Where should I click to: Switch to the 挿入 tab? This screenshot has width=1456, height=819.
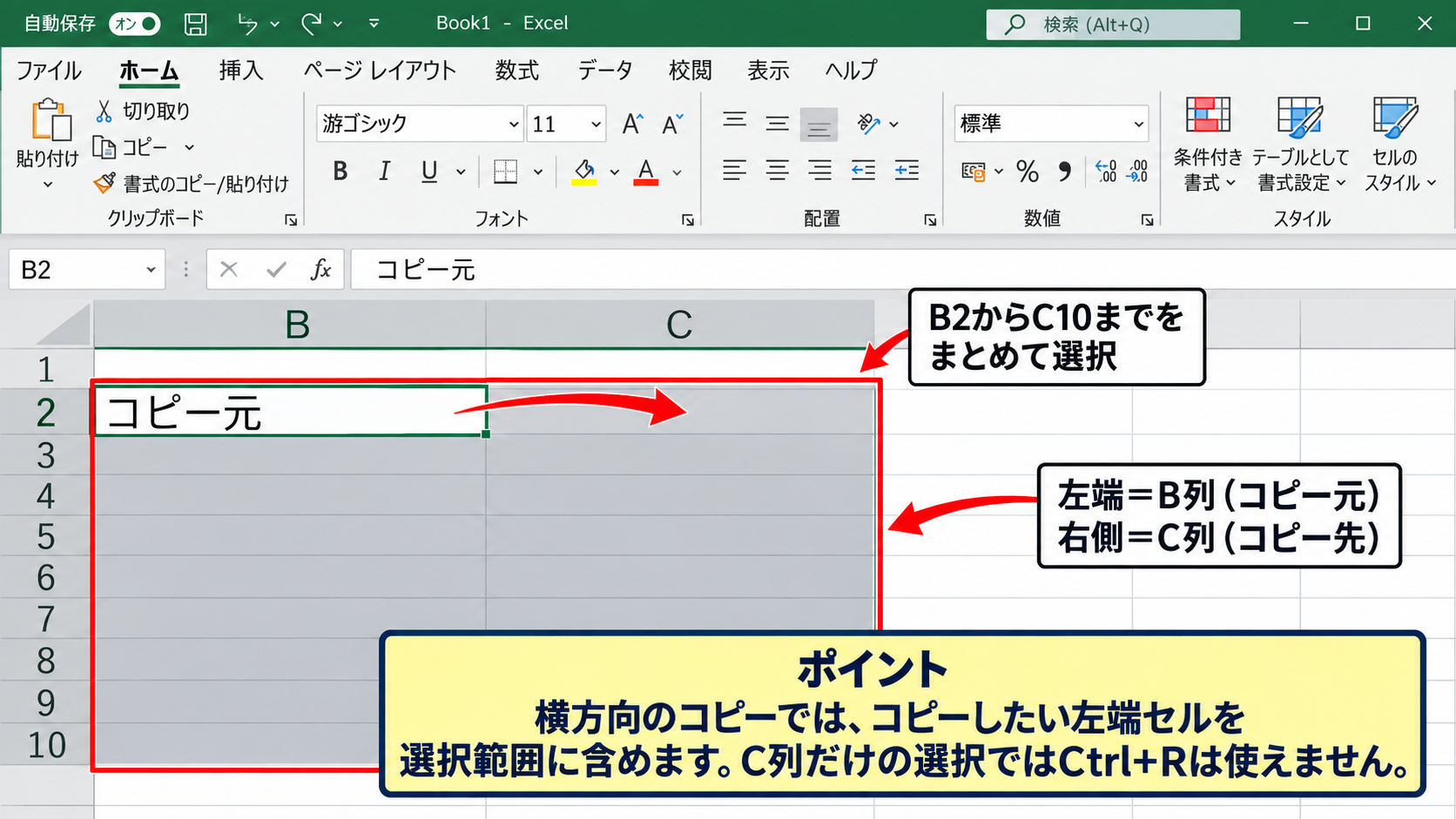tap(241, 70)
